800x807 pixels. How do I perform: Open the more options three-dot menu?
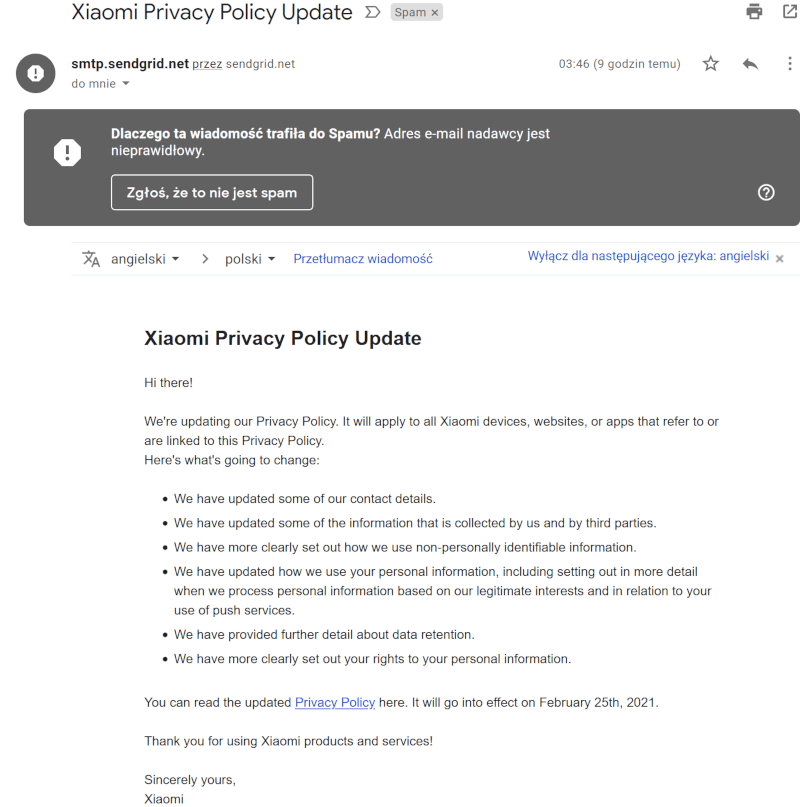click(x=789, y=63)
